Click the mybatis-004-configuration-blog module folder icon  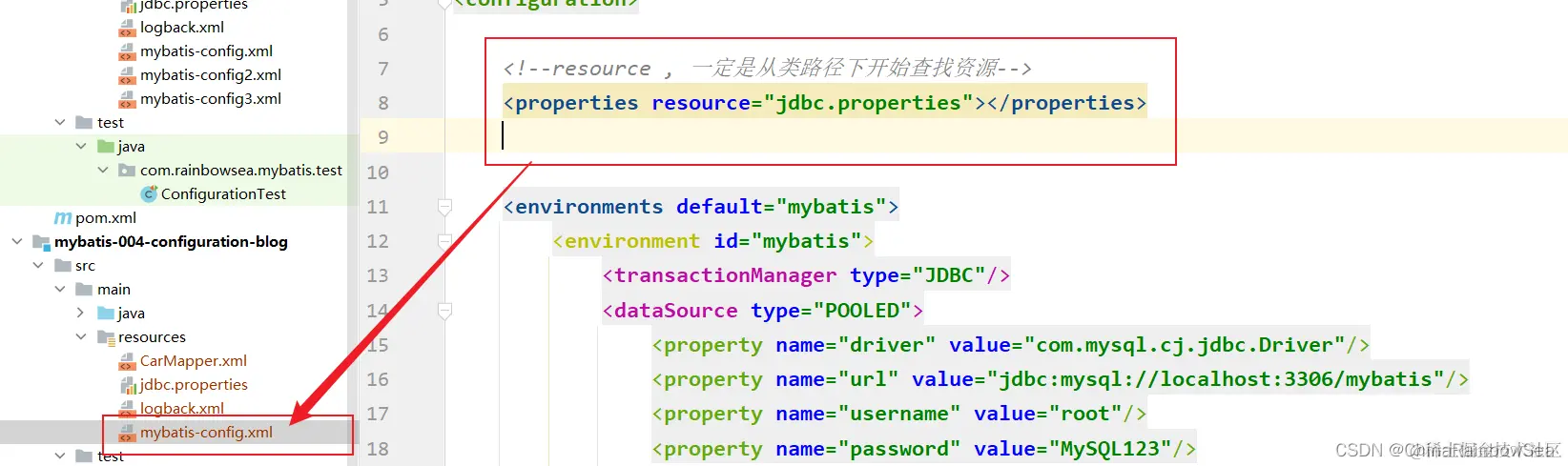pyautogui.click(x=41, y=242)
